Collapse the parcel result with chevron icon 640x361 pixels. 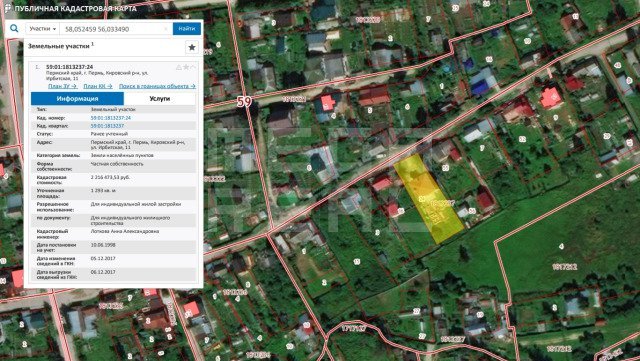pyautogui.click(x=193, y=67)
